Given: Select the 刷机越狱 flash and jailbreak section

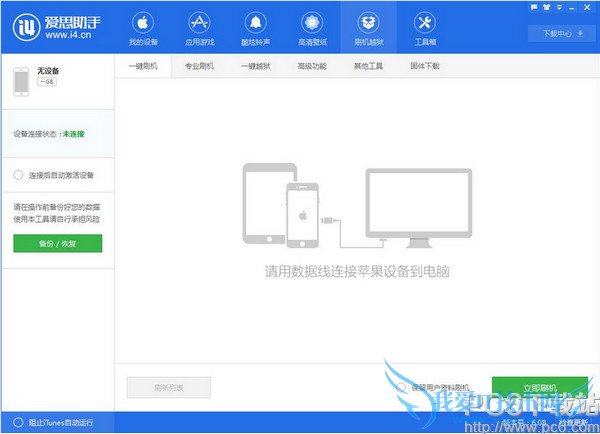Looking at the screenshot, I should click(x=368, y=29).
